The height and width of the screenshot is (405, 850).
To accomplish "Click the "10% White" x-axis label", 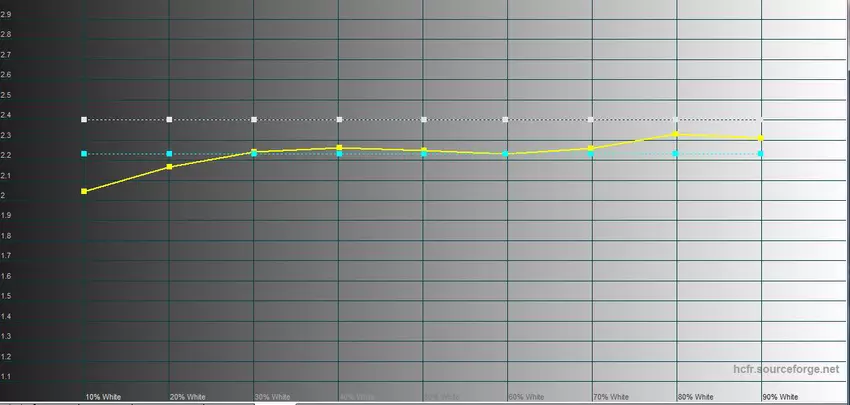I will click(x=103, y=397).
